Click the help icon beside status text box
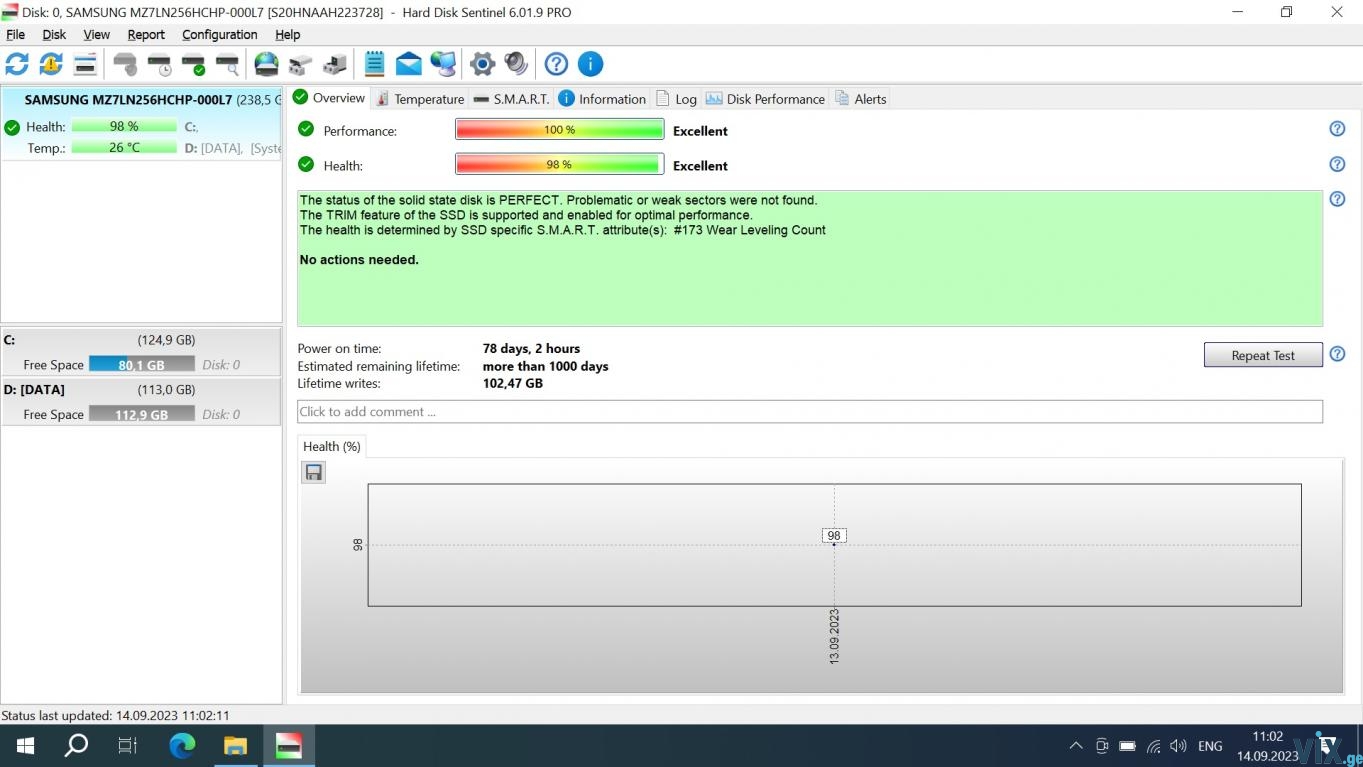This screenshot has height=767, width=1363. [x=1337, y=199]
